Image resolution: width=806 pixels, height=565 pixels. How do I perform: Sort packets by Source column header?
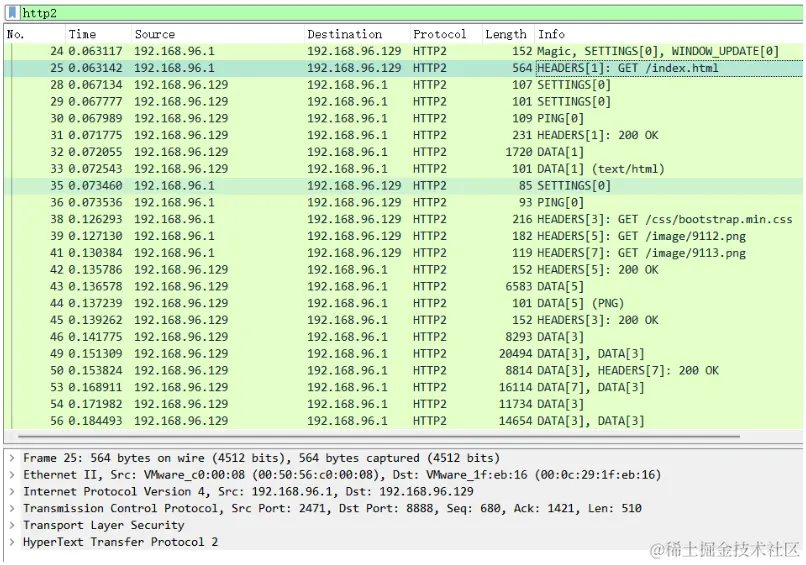coord(217,34)
